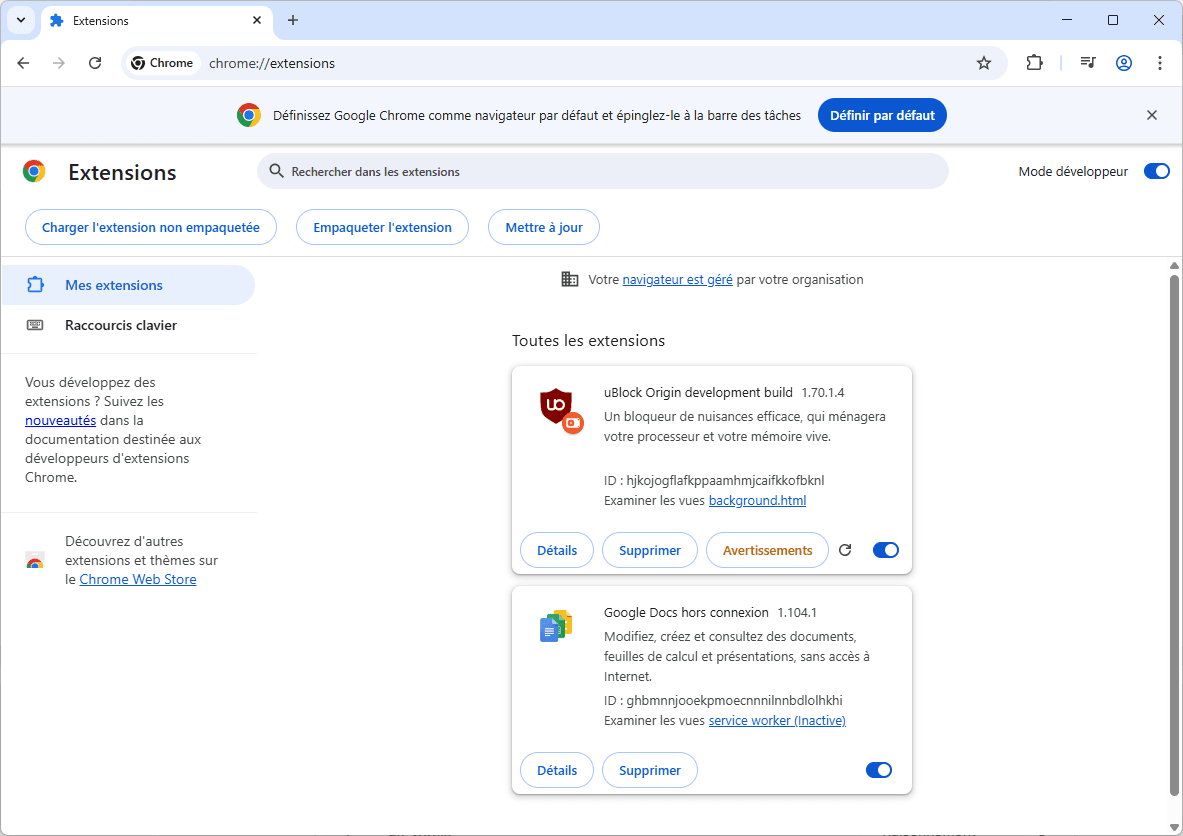Open navigateur est géré link
This screenshot has height=836, width=1183.
(x=678, y=279)
